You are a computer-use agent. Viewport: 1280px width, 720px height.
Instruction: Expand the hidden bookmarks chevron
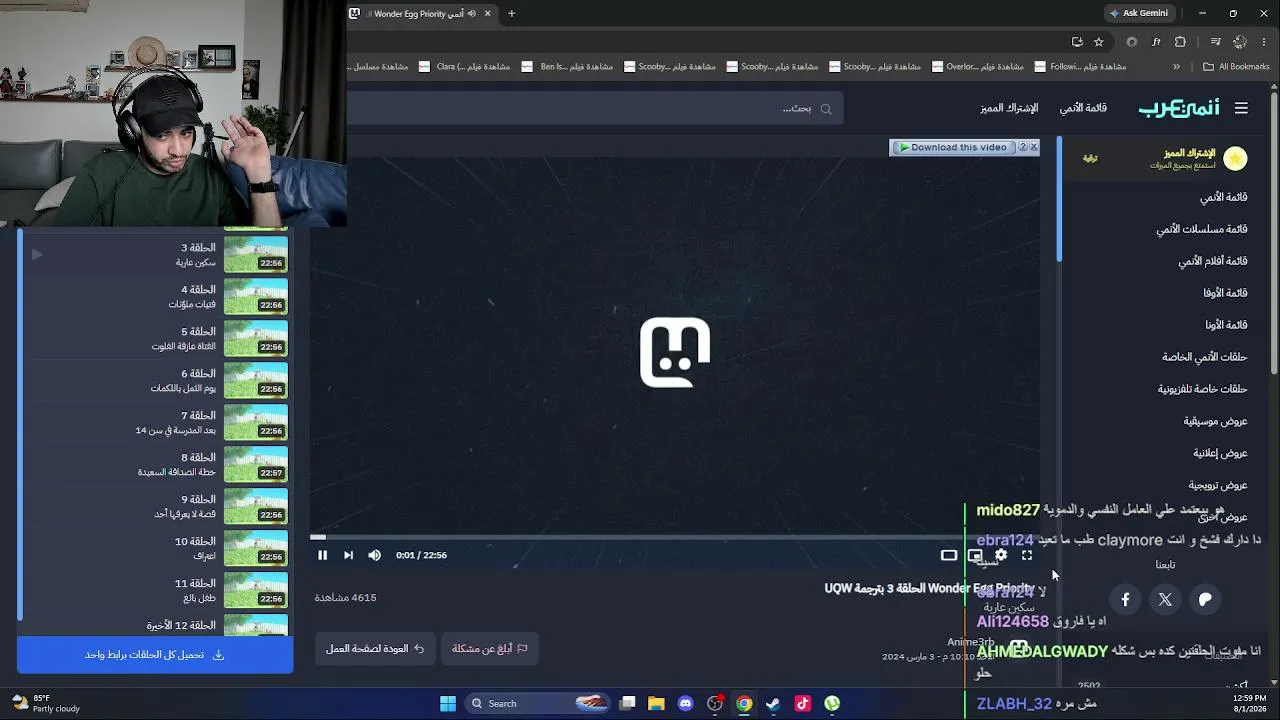pyautogui.click(x=1176, y=67)
